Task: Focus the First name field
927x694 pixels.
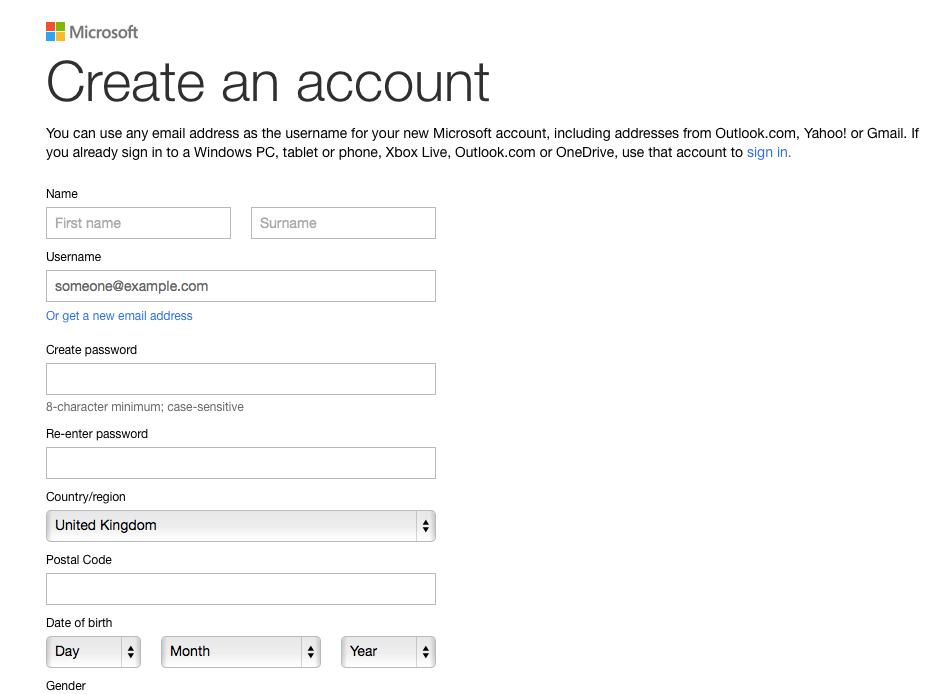Action: 138,223
